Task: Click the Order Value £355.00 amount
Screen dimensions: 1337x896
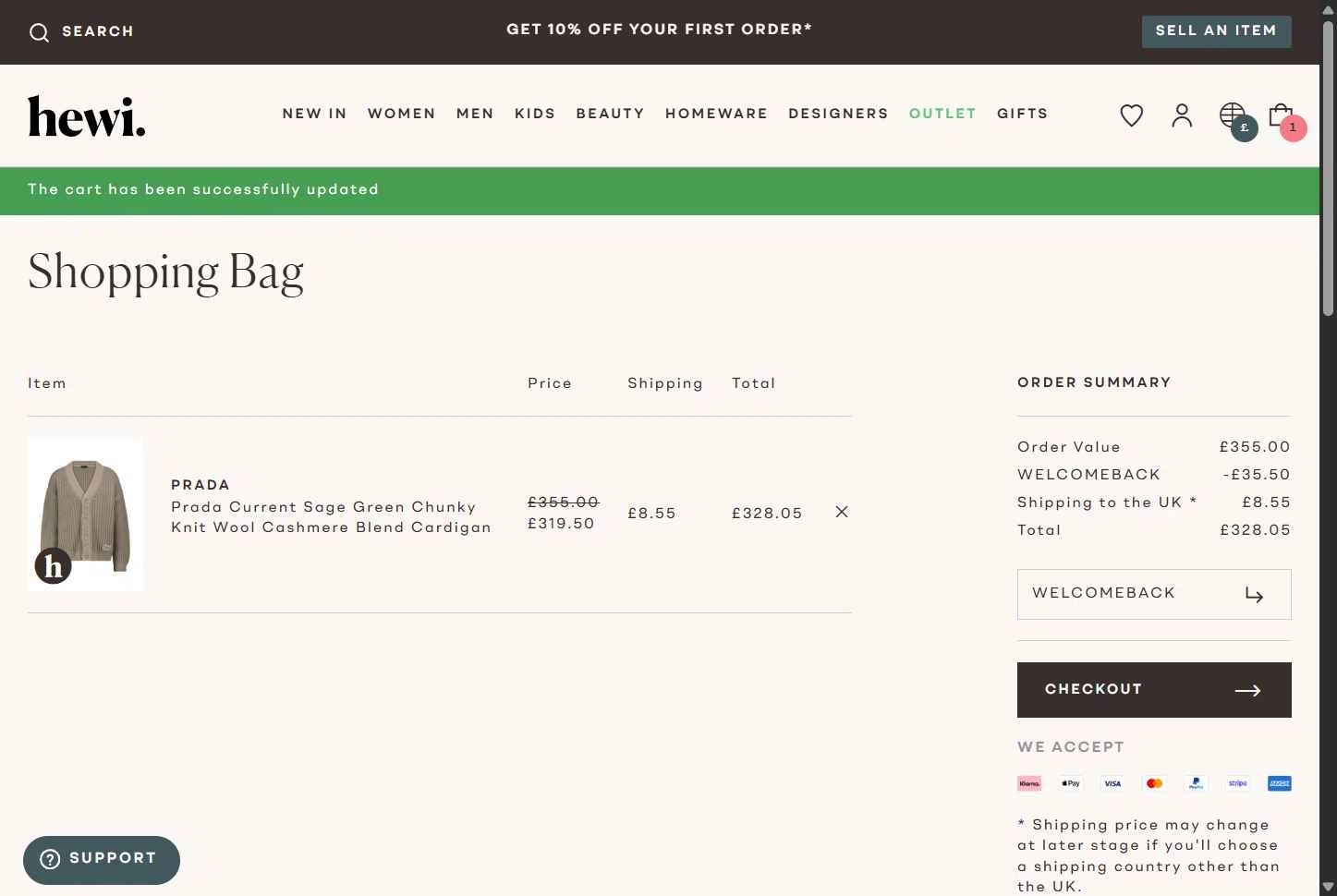Action: point(1255,447)
